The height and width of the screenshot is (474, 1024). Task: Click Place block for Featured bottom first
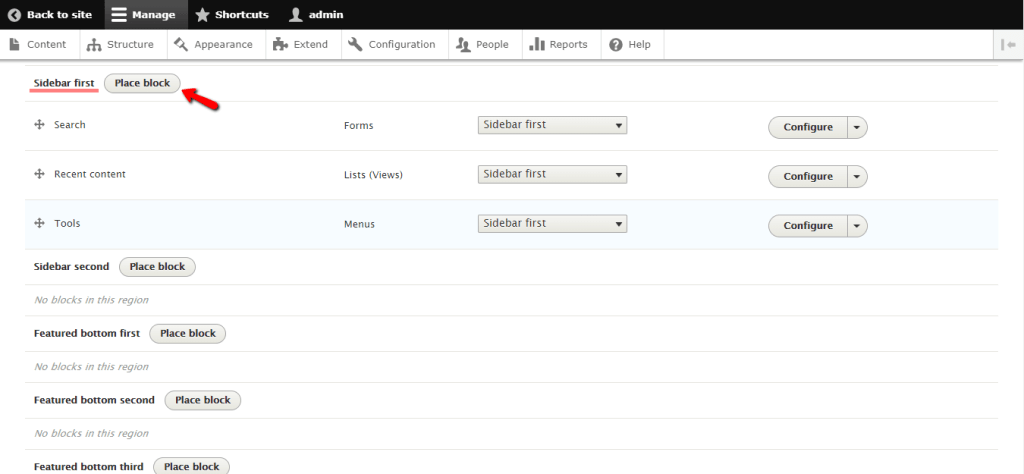(x=187, y=333)
